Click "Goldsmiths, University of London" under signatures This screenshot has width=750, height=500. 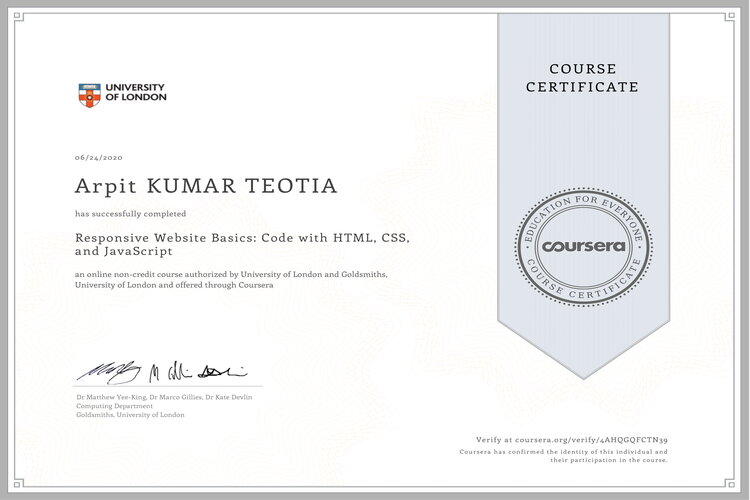tap(130, 414)
